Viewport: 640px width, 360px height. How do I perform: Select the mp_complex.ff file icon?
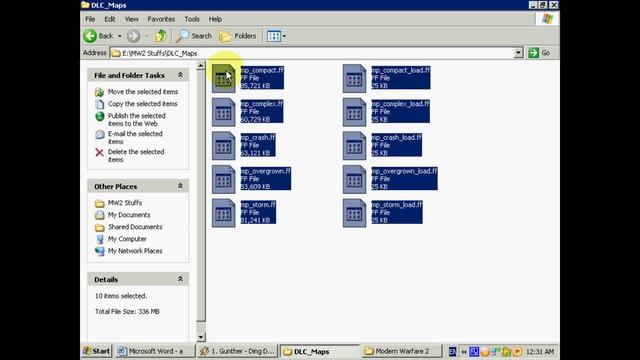(223, 112)
